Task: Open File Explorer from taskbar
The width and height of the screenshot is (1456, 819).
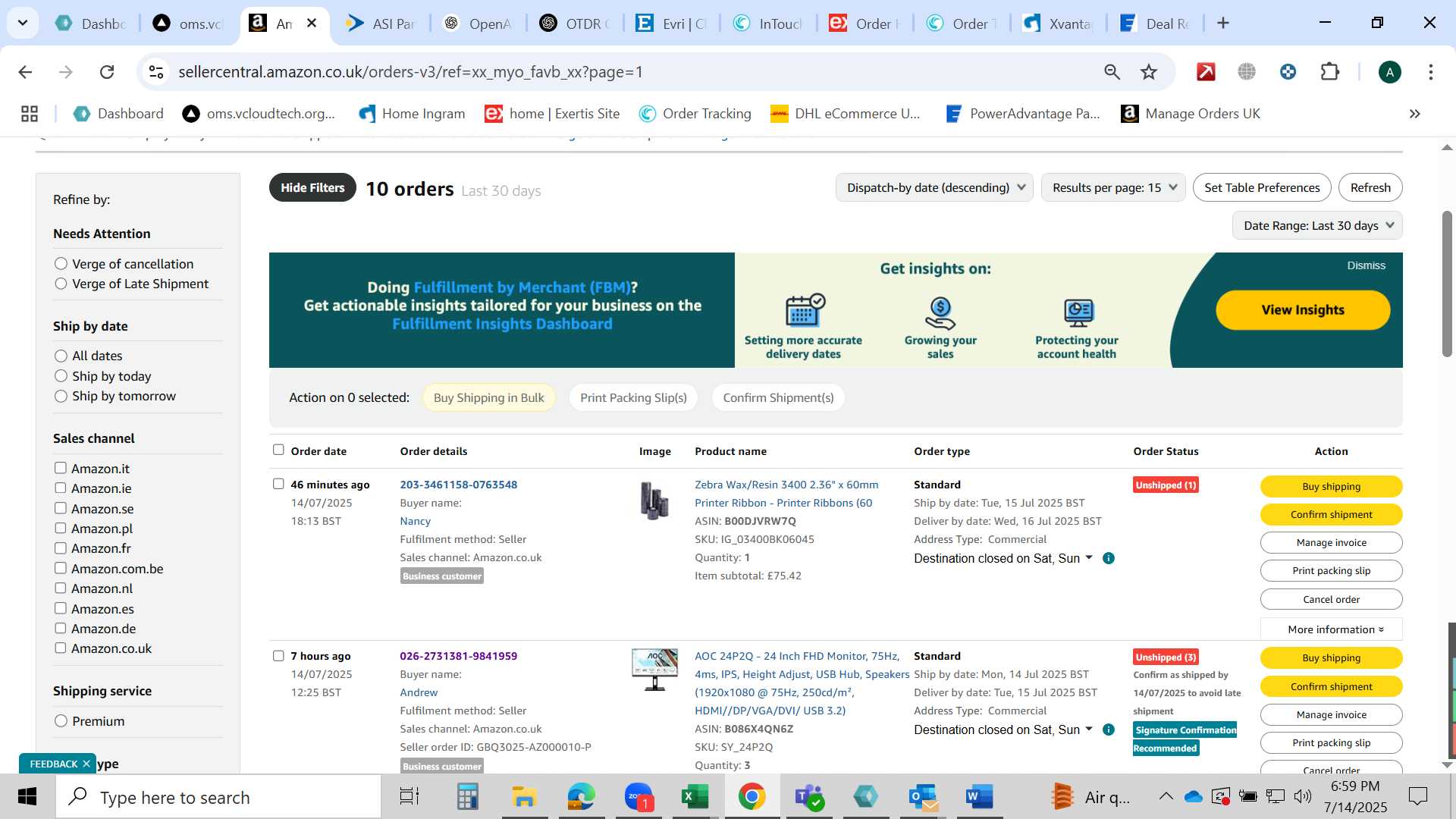Action: tap(524, 797)
